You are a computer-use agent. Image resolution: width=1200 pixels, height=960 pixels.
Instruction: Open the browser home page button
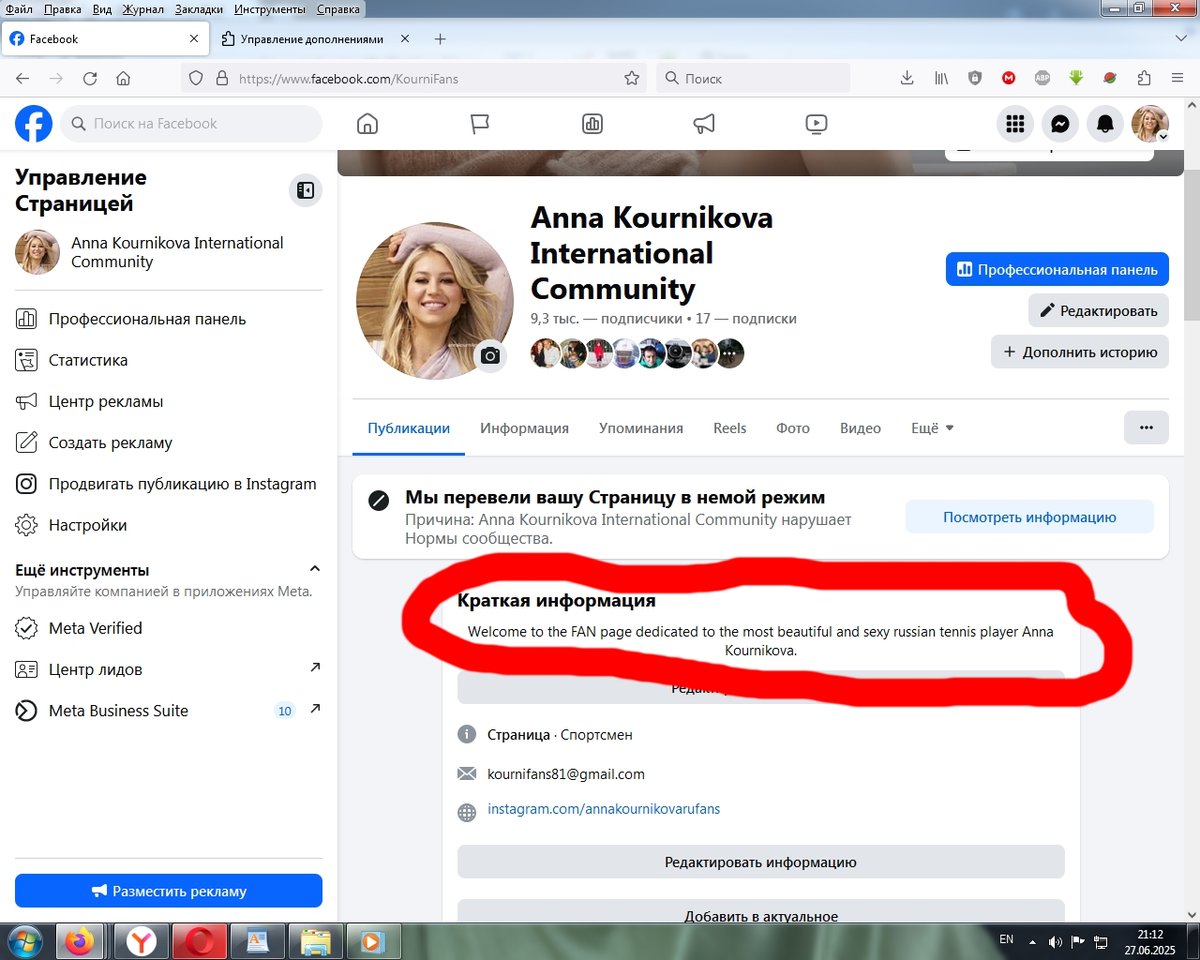click(x=123, y=78)
